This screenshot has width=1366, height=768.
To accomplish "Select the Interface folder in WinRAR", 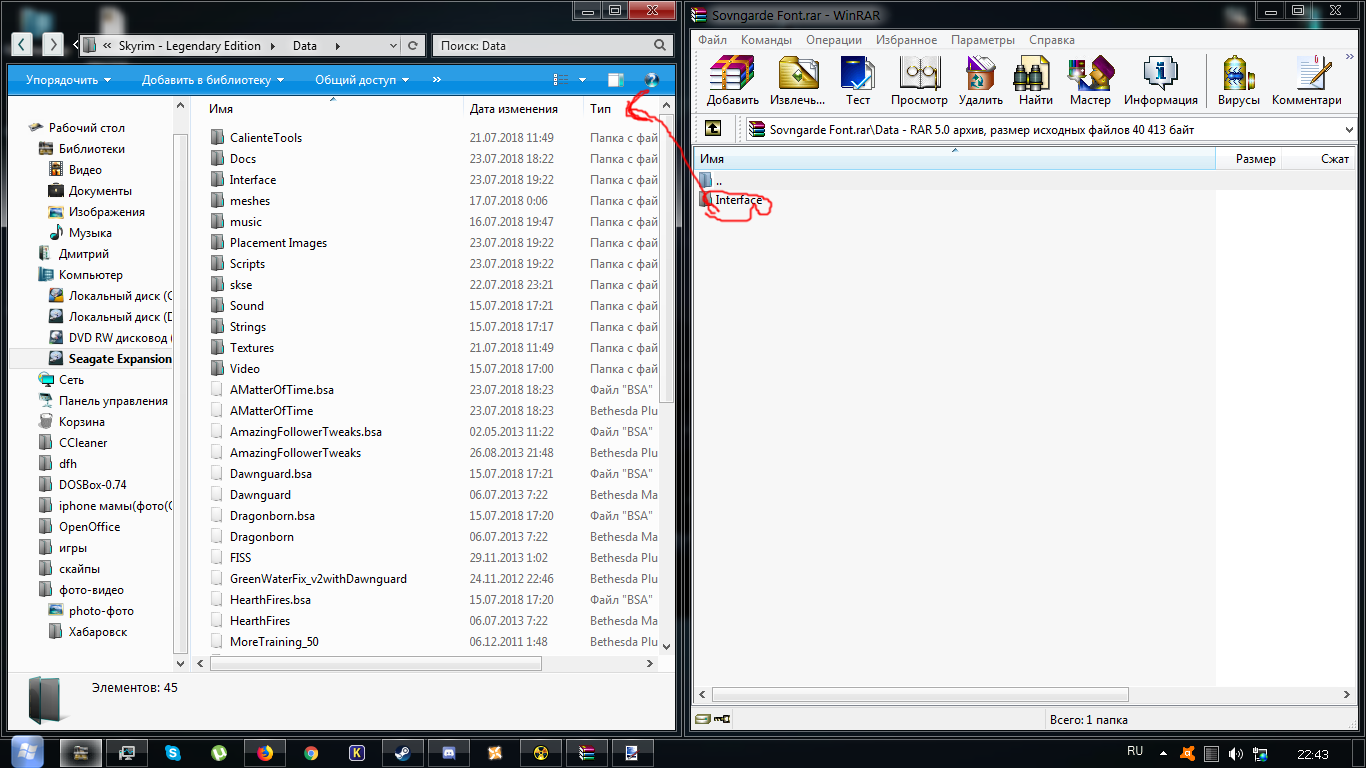I will (x=731, y=200).
